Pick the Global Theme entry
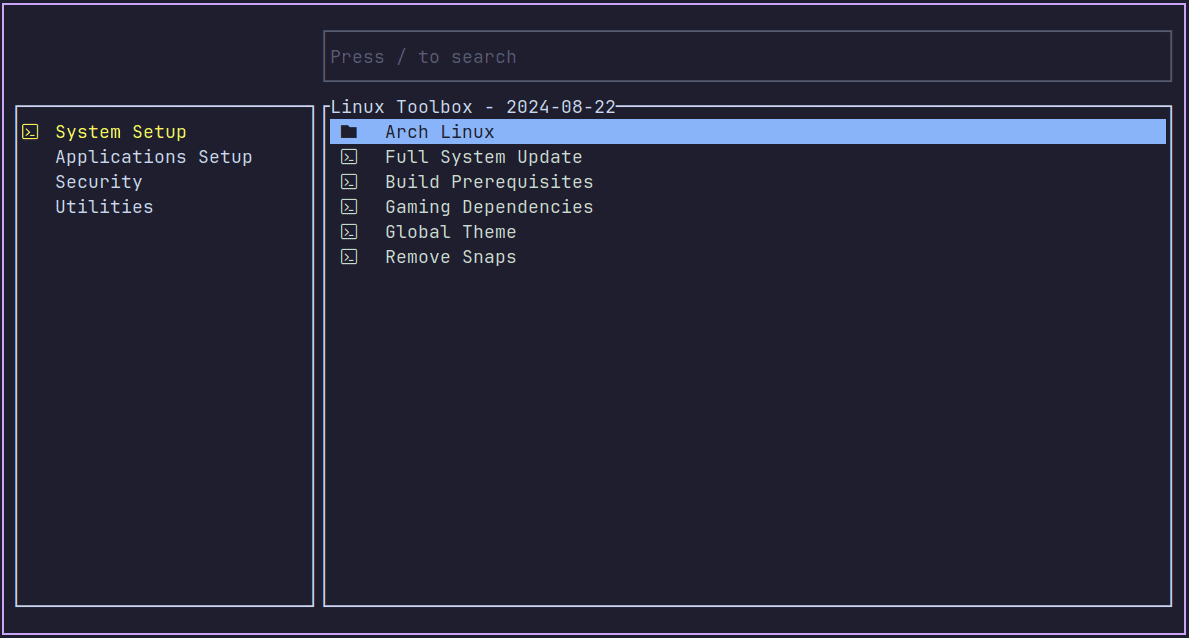Viewport: 1189px width, 638px height. click(x=451, y=232)
